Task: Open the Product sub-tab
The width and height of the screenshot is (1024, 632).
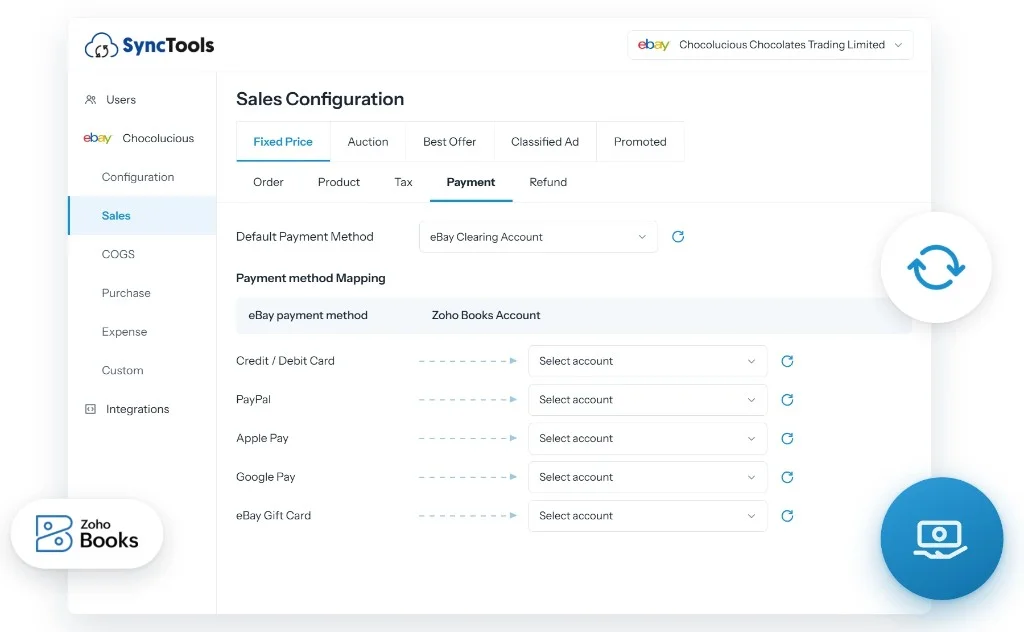Action: 338,182
